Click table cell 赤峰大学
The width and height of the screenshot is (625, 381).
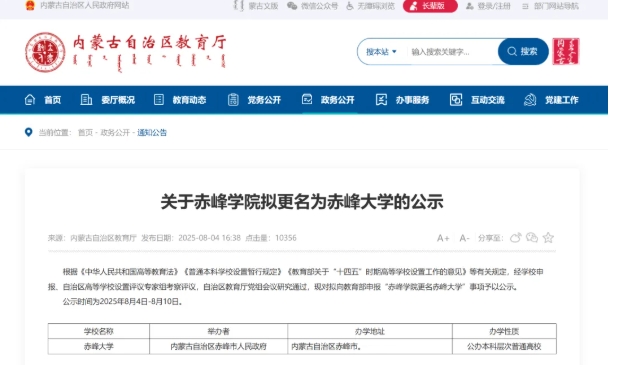pyautogui.click(x=99, y=347)
